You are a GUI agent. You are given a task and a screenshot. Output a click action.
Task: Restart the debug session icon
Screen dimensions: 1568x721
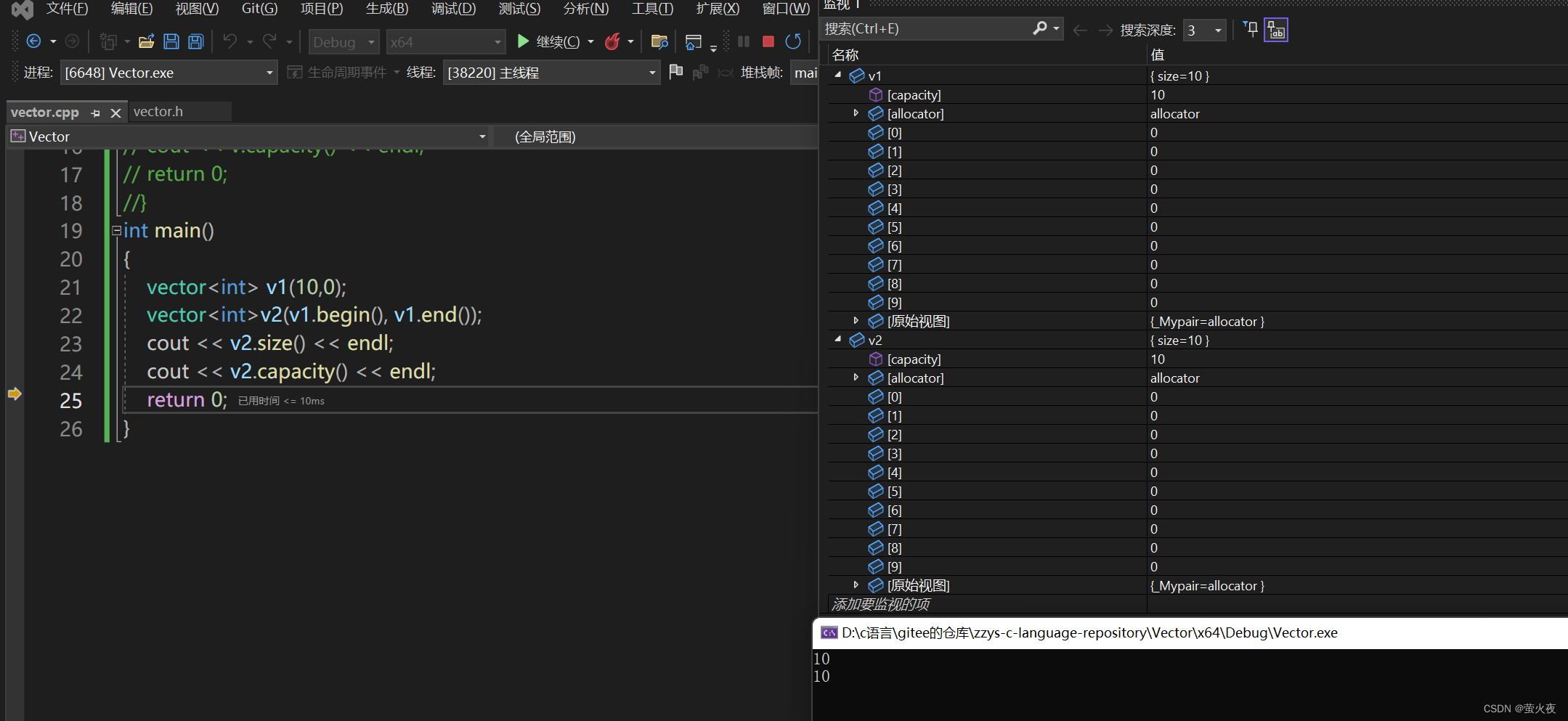coord(793,41)
